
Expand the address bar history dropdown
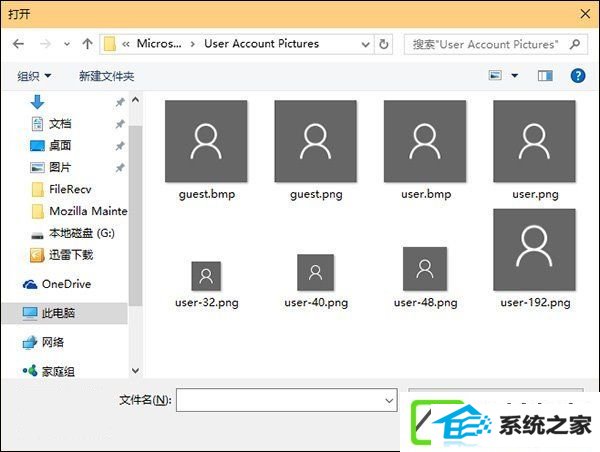365,44
